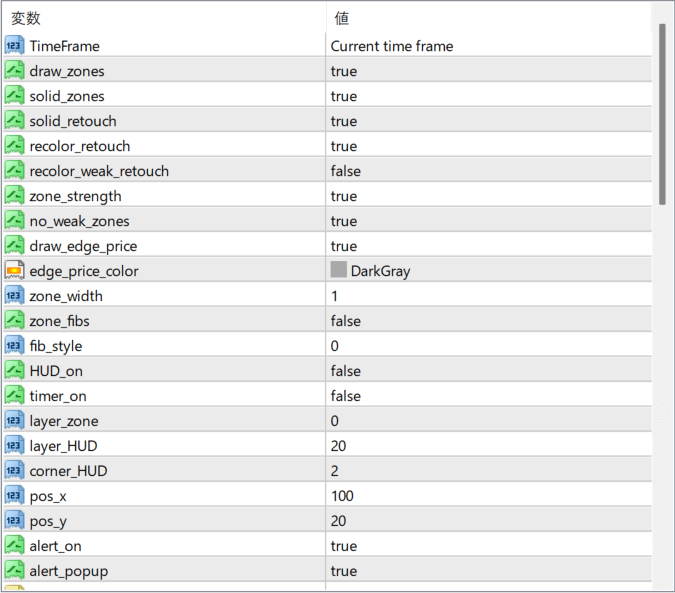Image resolution: width=675 pixels, height=593 pixels.
Task: Click the 値 column header
Action: pos(342,18)
